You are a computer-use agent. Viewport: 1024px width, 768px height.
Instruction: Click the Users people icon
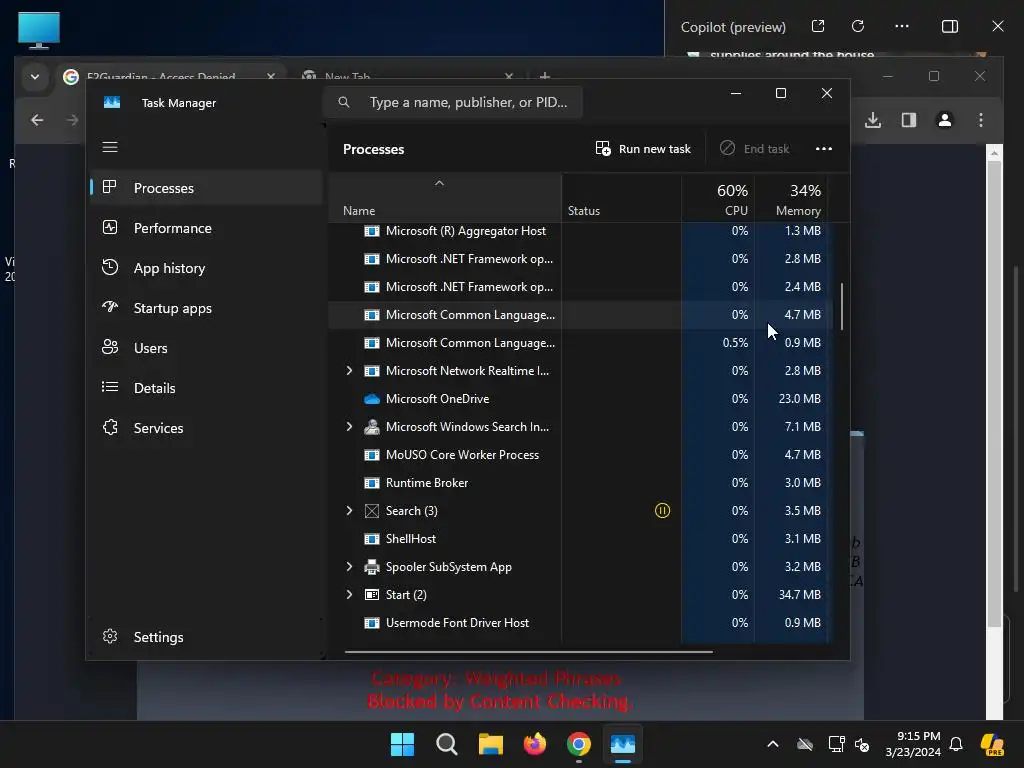pyautogui.click(x=110, y=347)
